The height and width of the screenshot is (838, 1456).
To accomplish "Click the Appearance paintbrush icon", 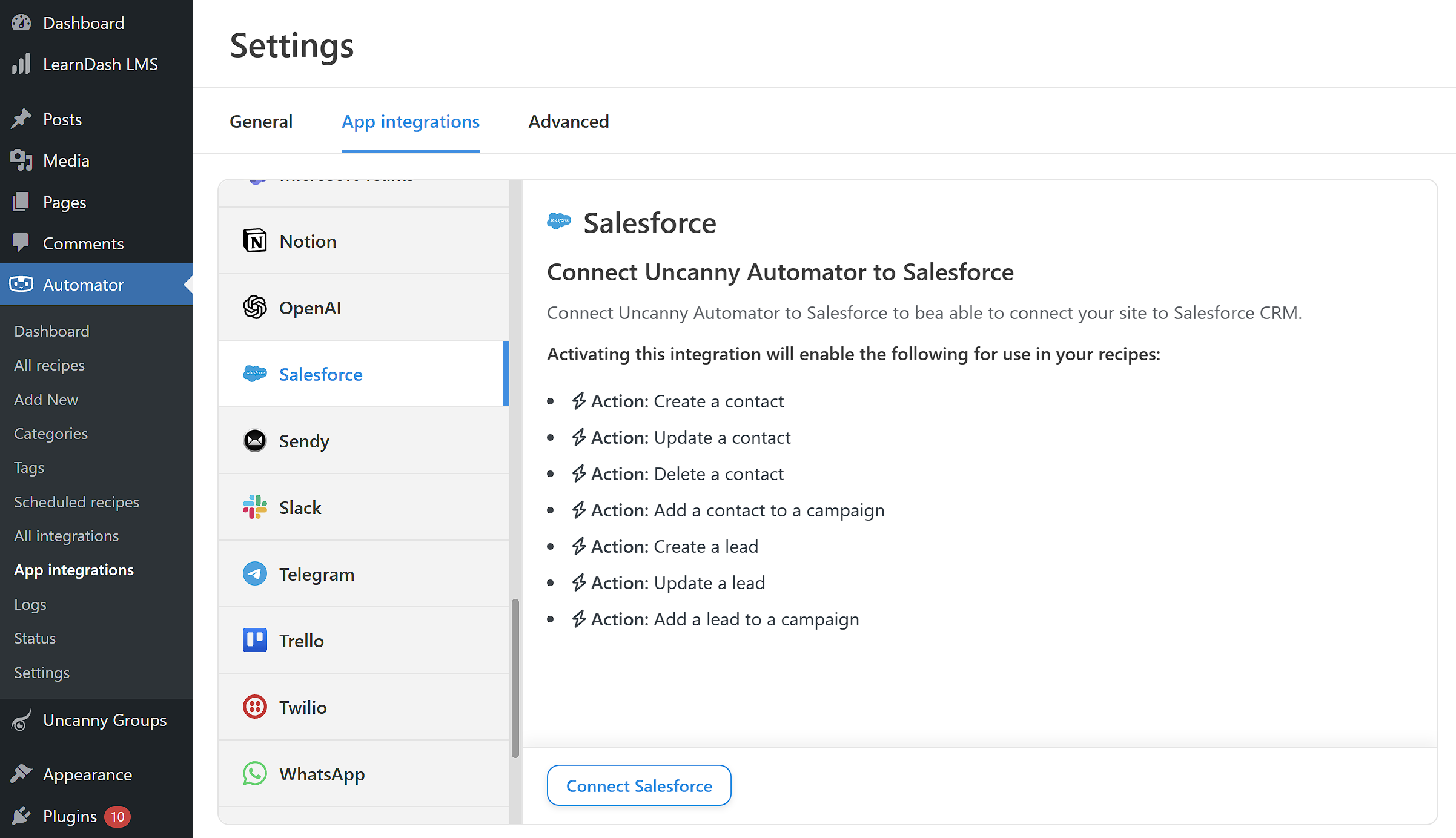I will pos(21,774).
